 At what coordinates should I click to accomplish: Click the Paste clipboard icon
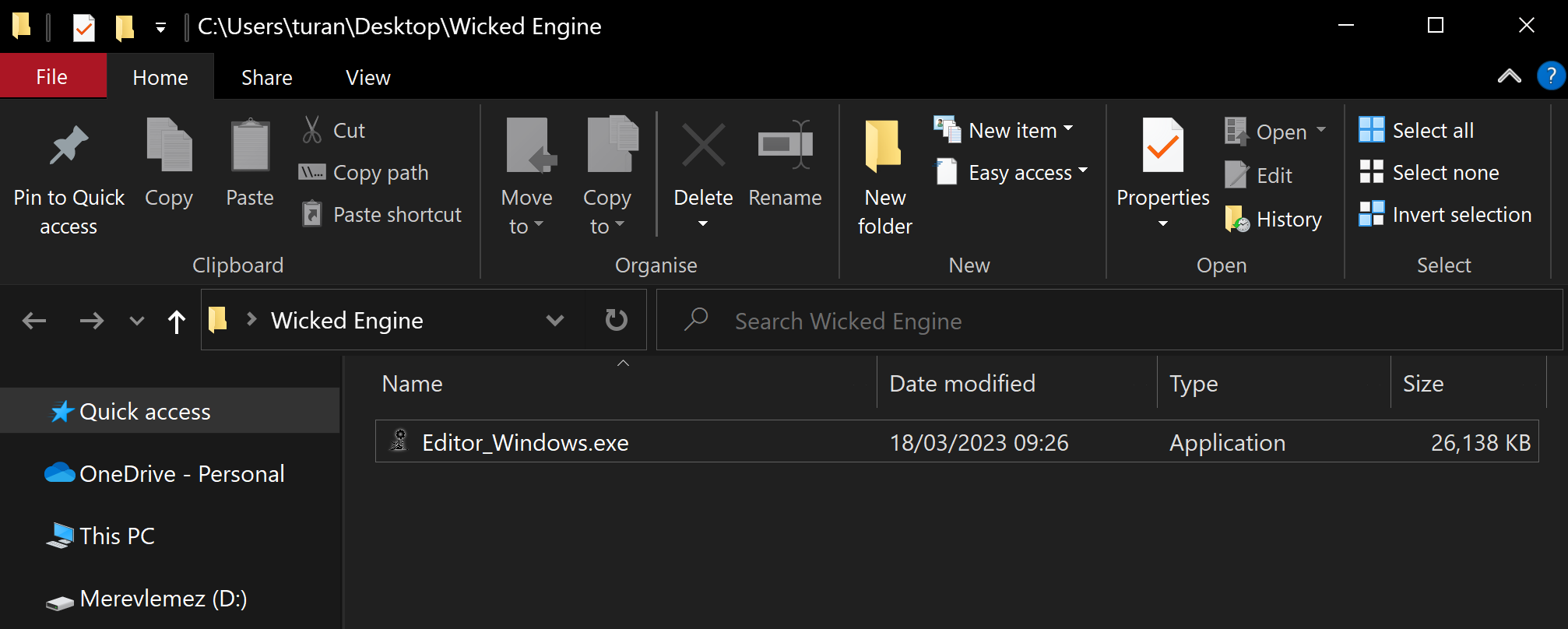pos(250,145)
